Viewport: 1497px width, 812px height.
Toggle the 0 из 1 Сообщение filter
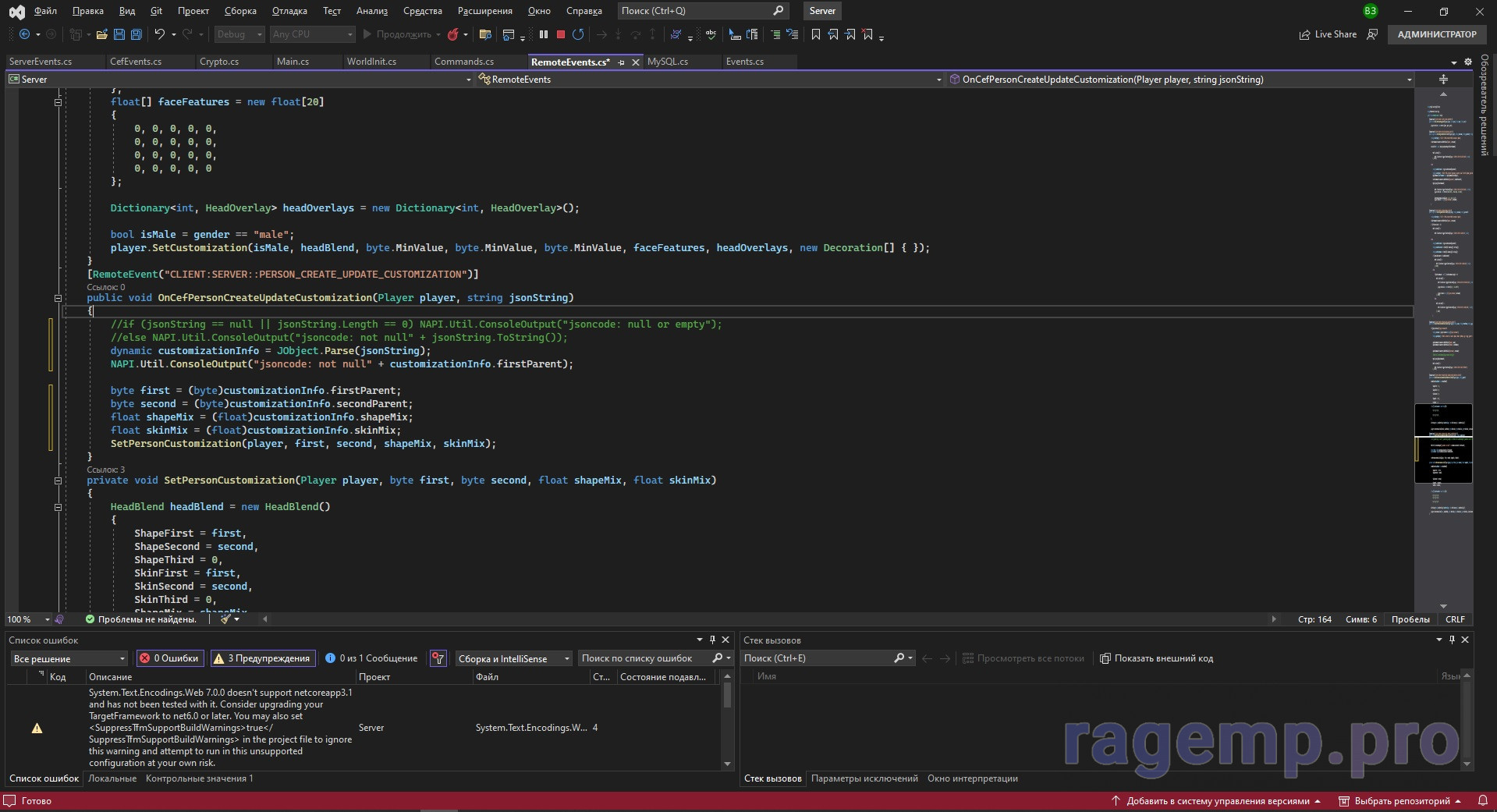click(371, 658)
